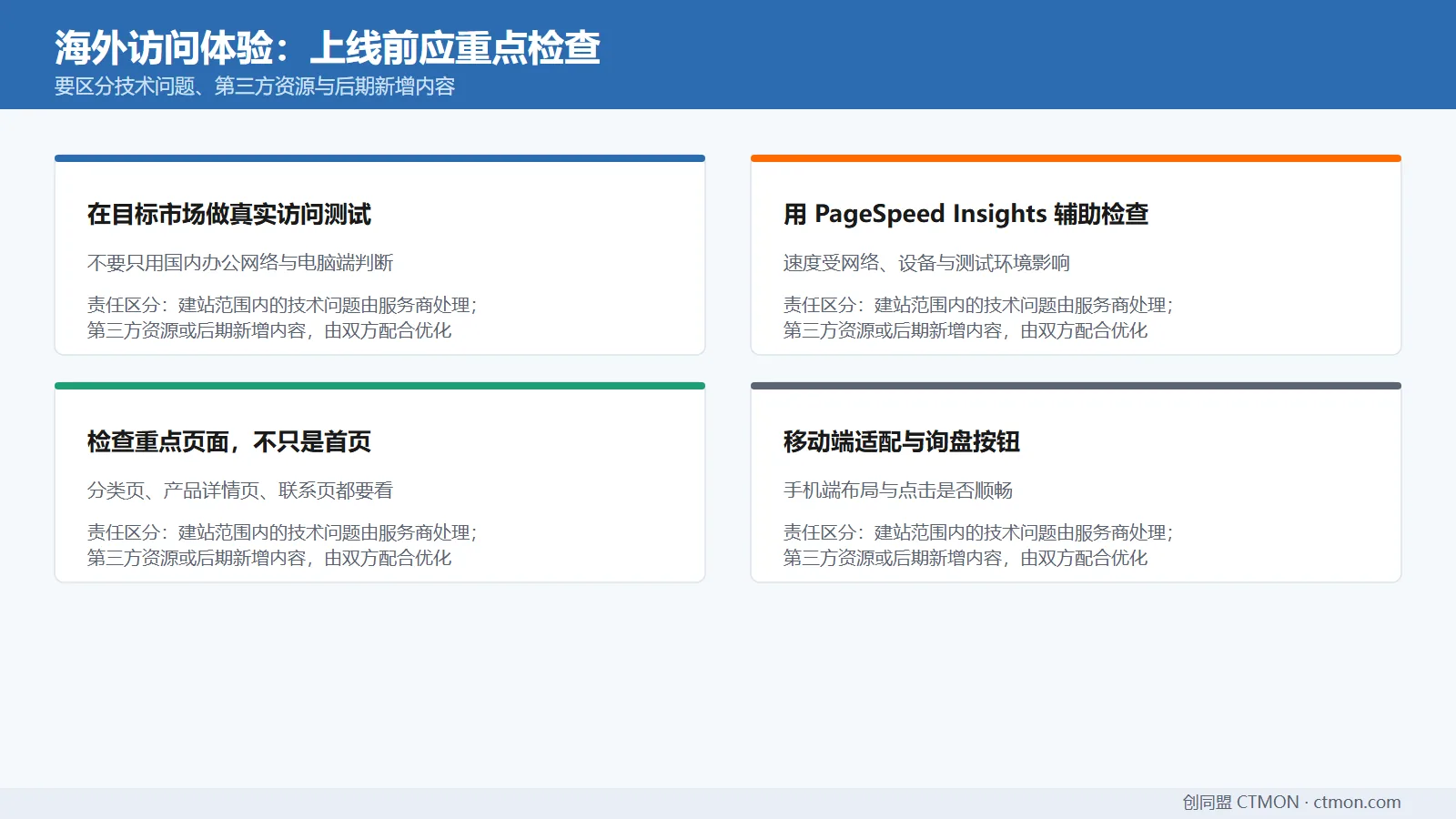Click 责任区分 paragraph in the PageSpeed Insights card

tap(978, 318)
